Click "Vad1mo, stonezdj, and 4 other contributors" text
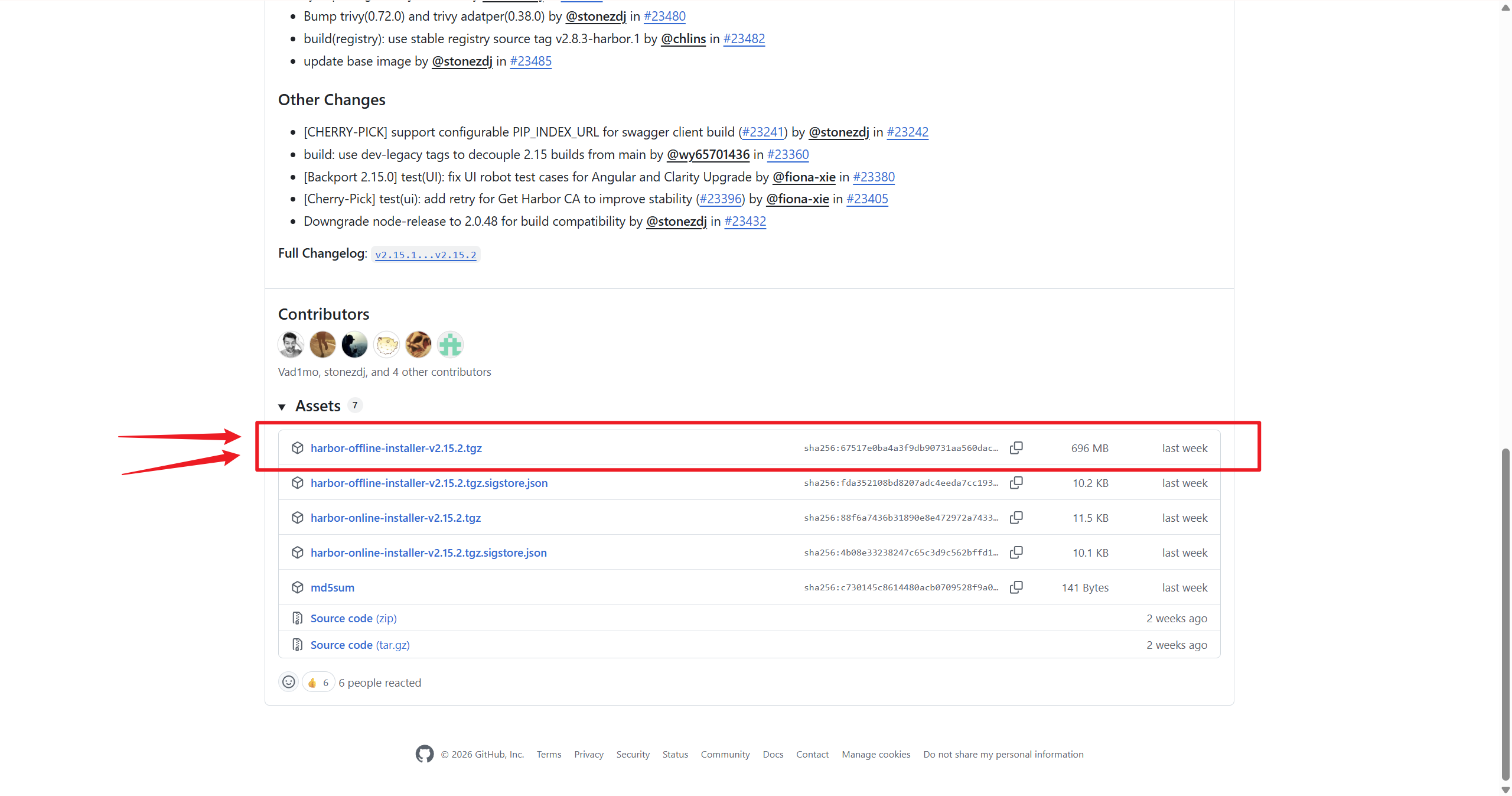 coord(384,372)
